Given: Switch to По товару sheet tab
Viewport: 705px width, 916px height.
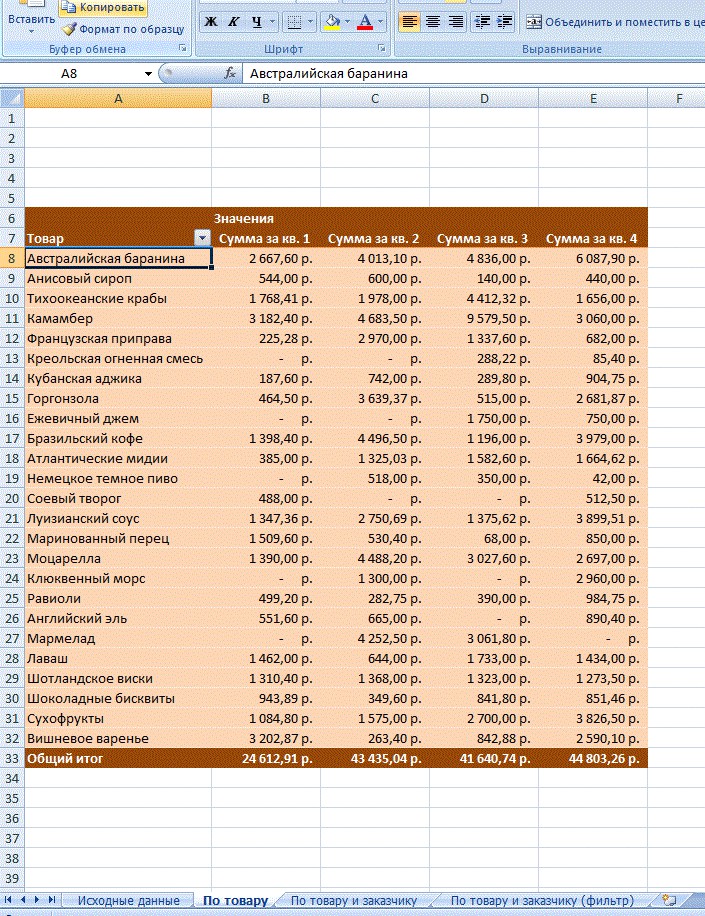Looking at the screenshot, I should [235, 900].
